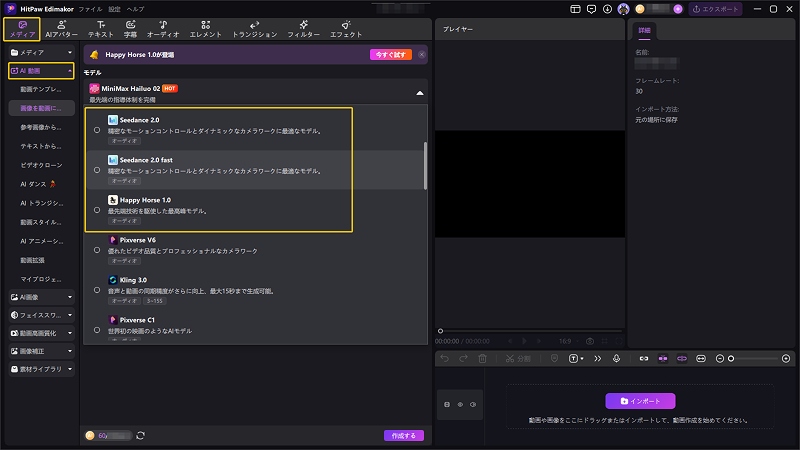Screen dimensions: 800x450
Task: Collapse the AI Video (AI 動画) sidebar section
Action: pos(41,71)
